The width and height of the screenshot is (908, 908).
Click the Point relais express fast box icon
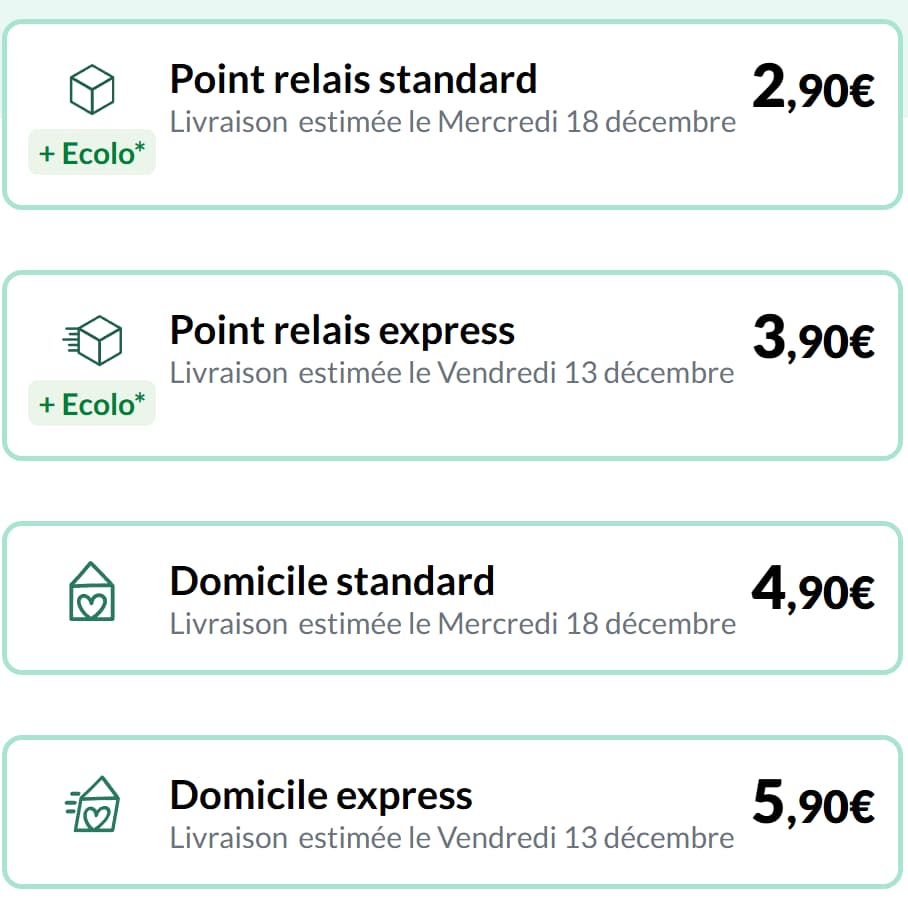pyautogui.click(x=92, y=341)
